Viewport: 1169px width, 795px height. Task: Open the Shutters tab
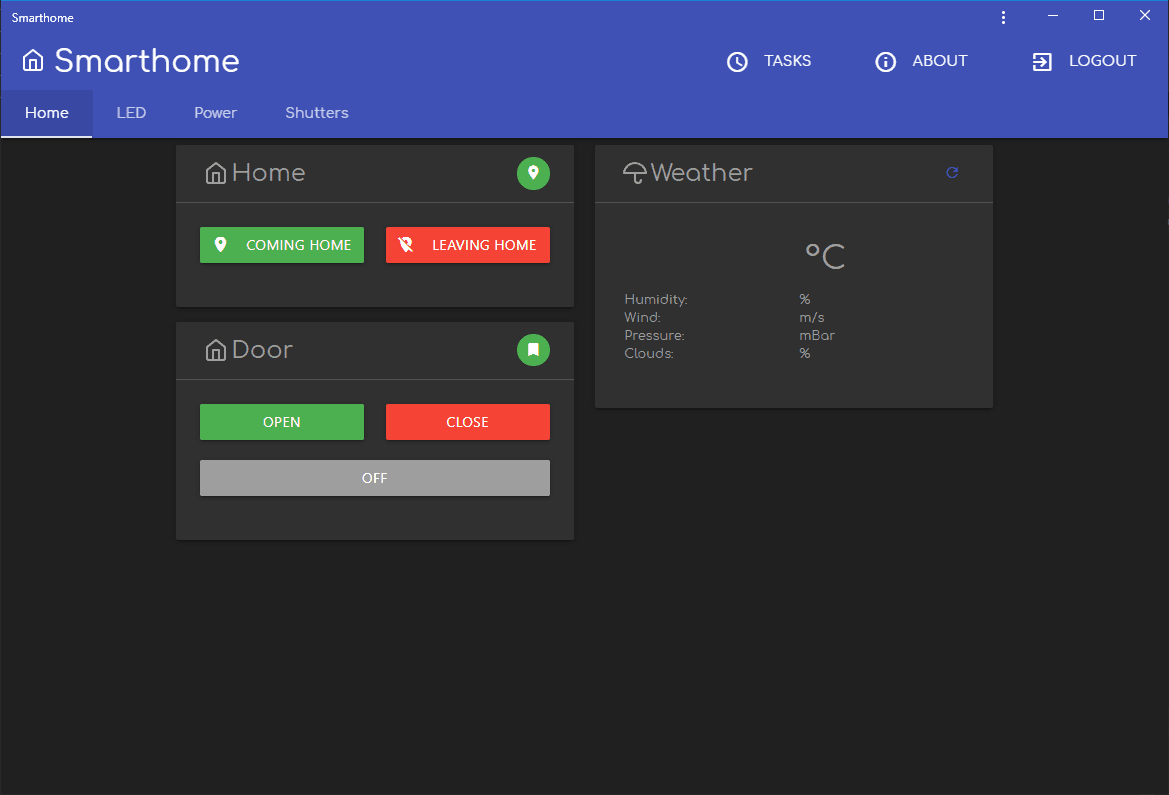click(x=317, y=113)
